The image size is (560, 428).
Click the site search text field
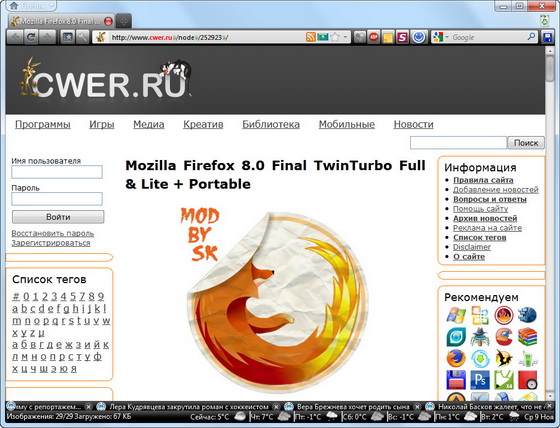458,143
